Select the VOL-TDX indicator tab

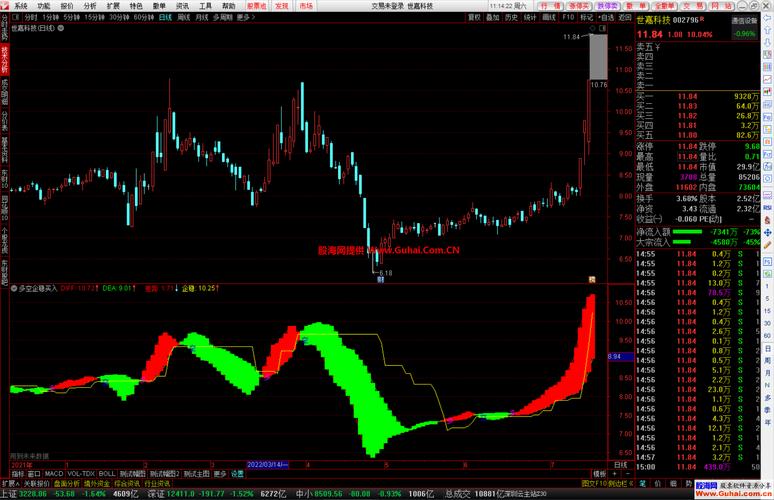pos(81,474)
